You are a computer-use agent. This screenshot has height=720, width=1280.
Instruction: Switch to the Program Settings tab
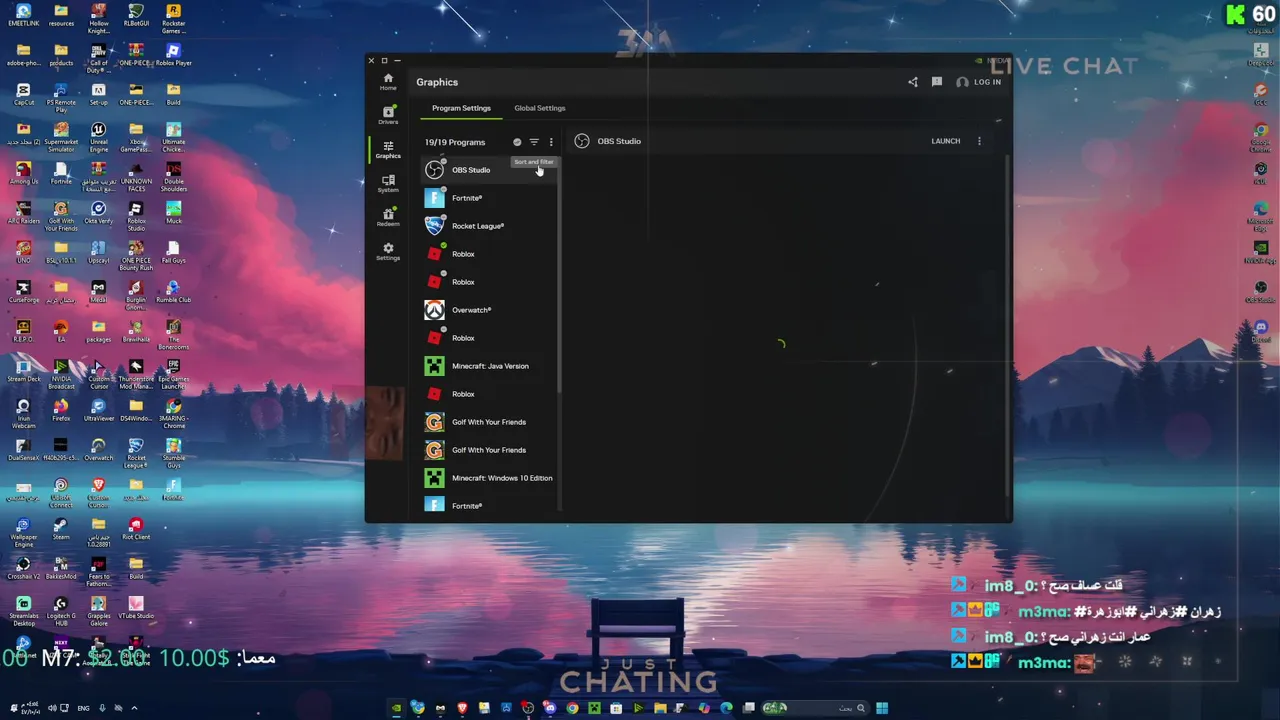click(x=461, y=108)
